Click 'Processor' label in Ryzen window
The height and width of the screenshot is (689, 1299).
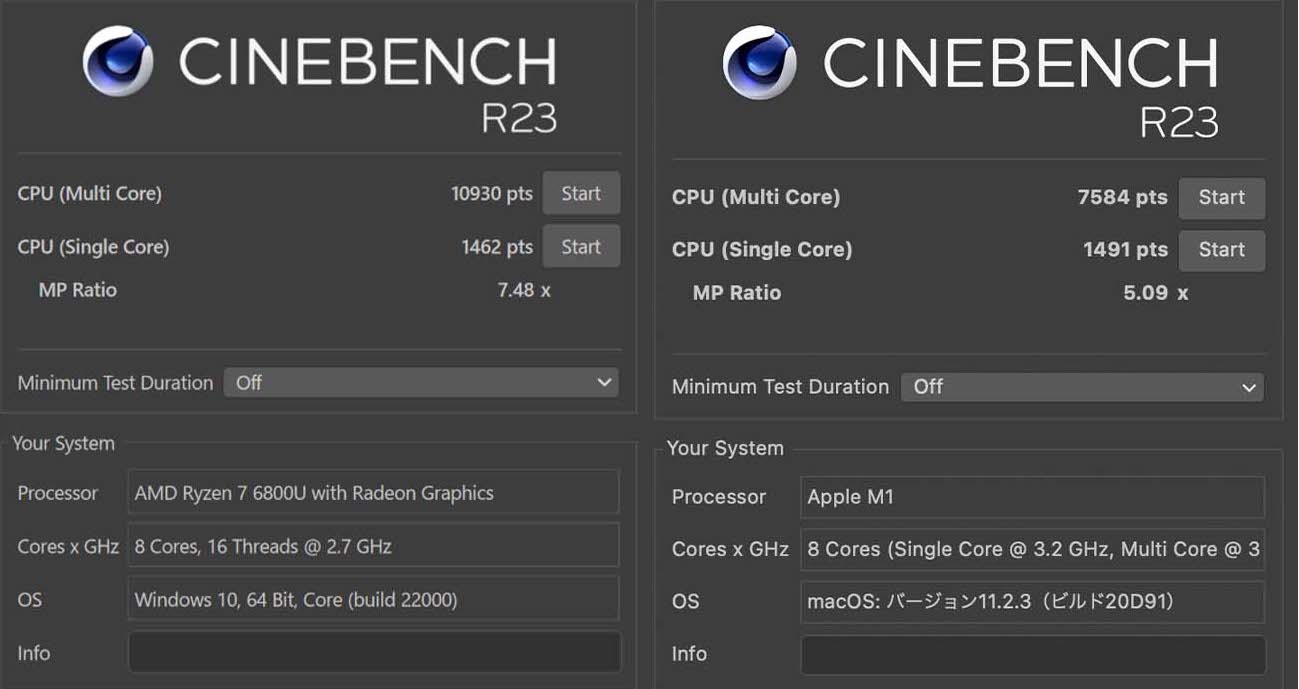coord(58,493)
